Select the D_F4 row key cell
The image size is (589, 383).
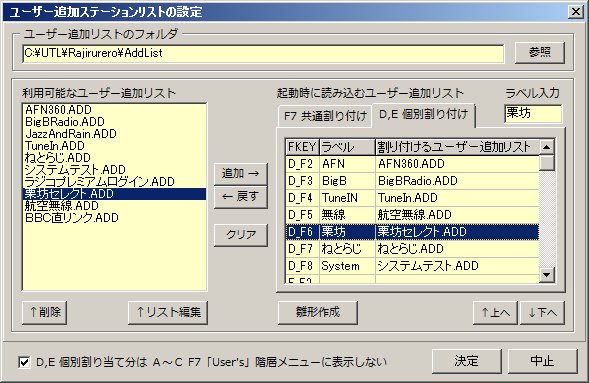point(302,198)
